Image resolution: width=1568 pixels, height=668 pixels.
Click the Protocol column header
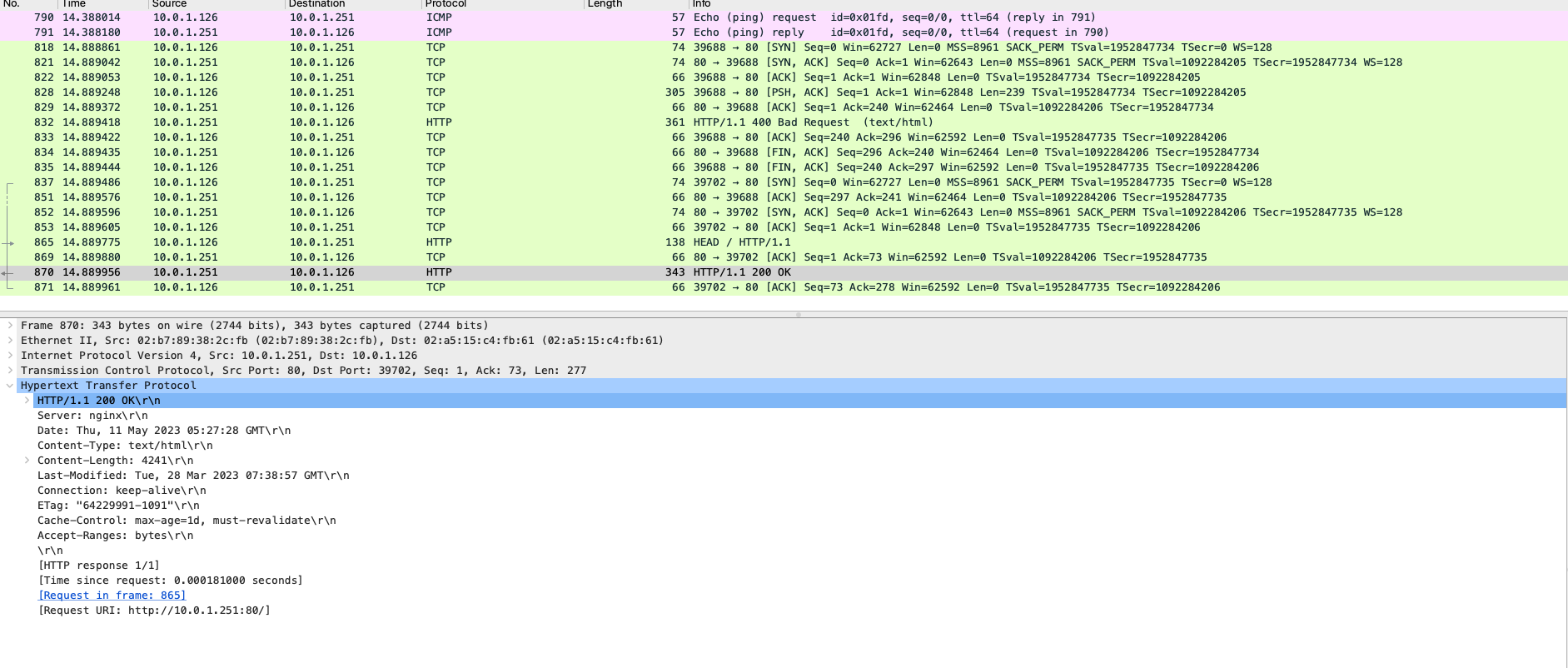(x=446, y=4)
